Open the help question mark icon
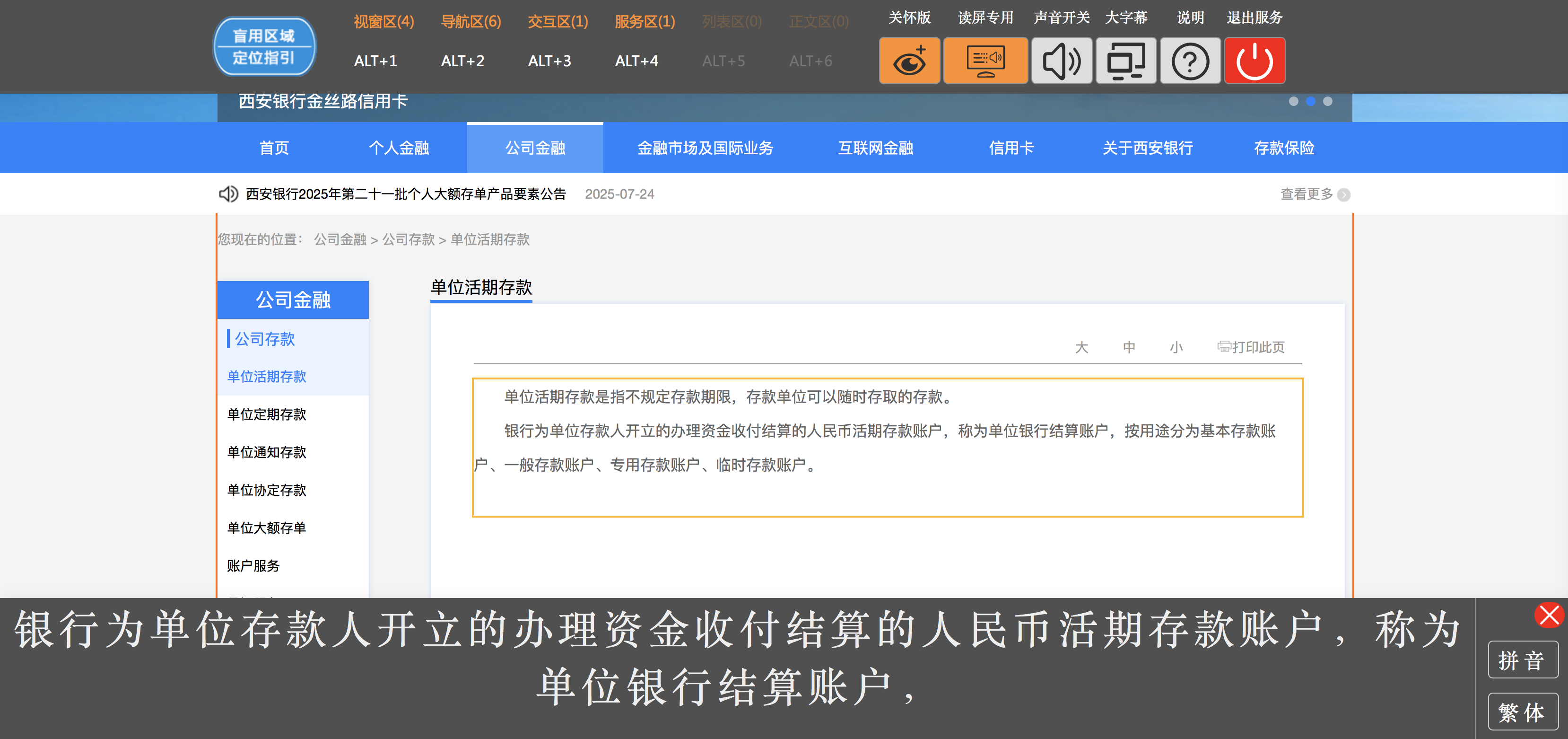 [1190, 60]
